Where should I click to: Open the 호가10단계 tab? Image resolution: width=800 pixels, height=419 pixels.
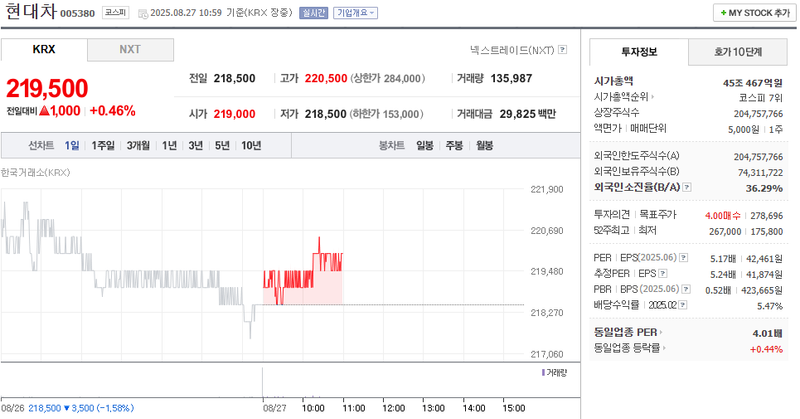[738, 52]
